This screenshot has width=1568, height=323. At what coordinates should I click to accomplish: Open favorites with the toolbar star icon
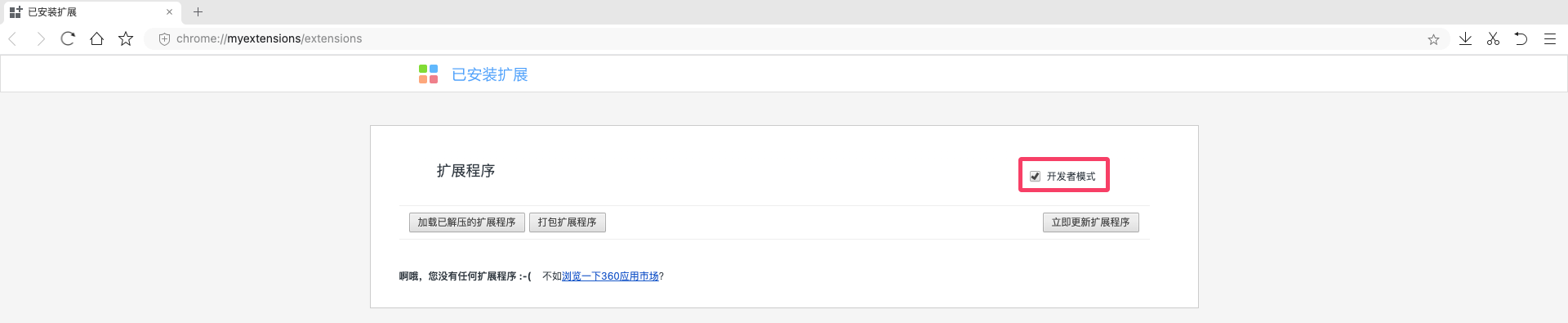pos(125,38)
